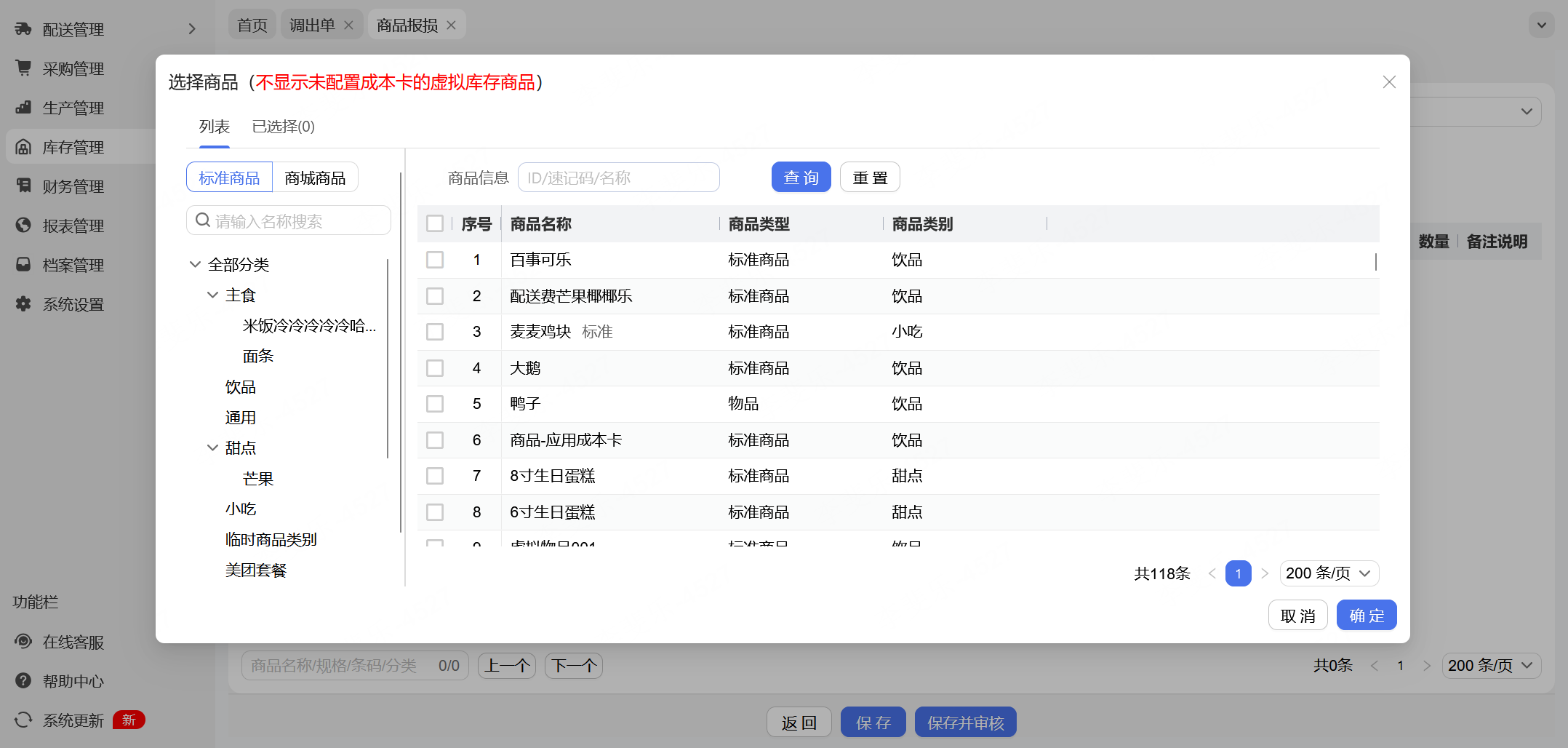Check the box for 6寸生日蛋糕
This screenshot has width=1568, height=748.
click(435, 512)
